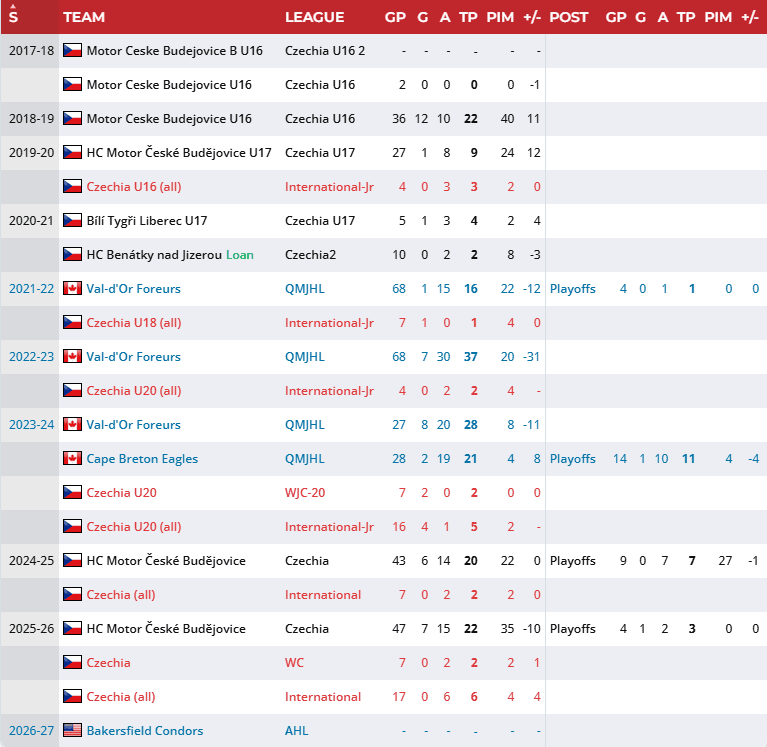Open the Czechia U16 (all) team link
The width and height of the screenshot is (767, 747).
134,186
